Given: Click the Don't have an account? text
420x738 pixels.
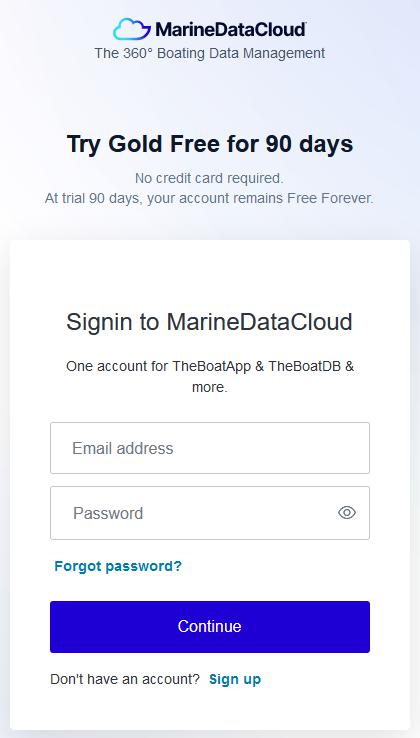Looking at the screenshot, I should [x=125, y=679].
